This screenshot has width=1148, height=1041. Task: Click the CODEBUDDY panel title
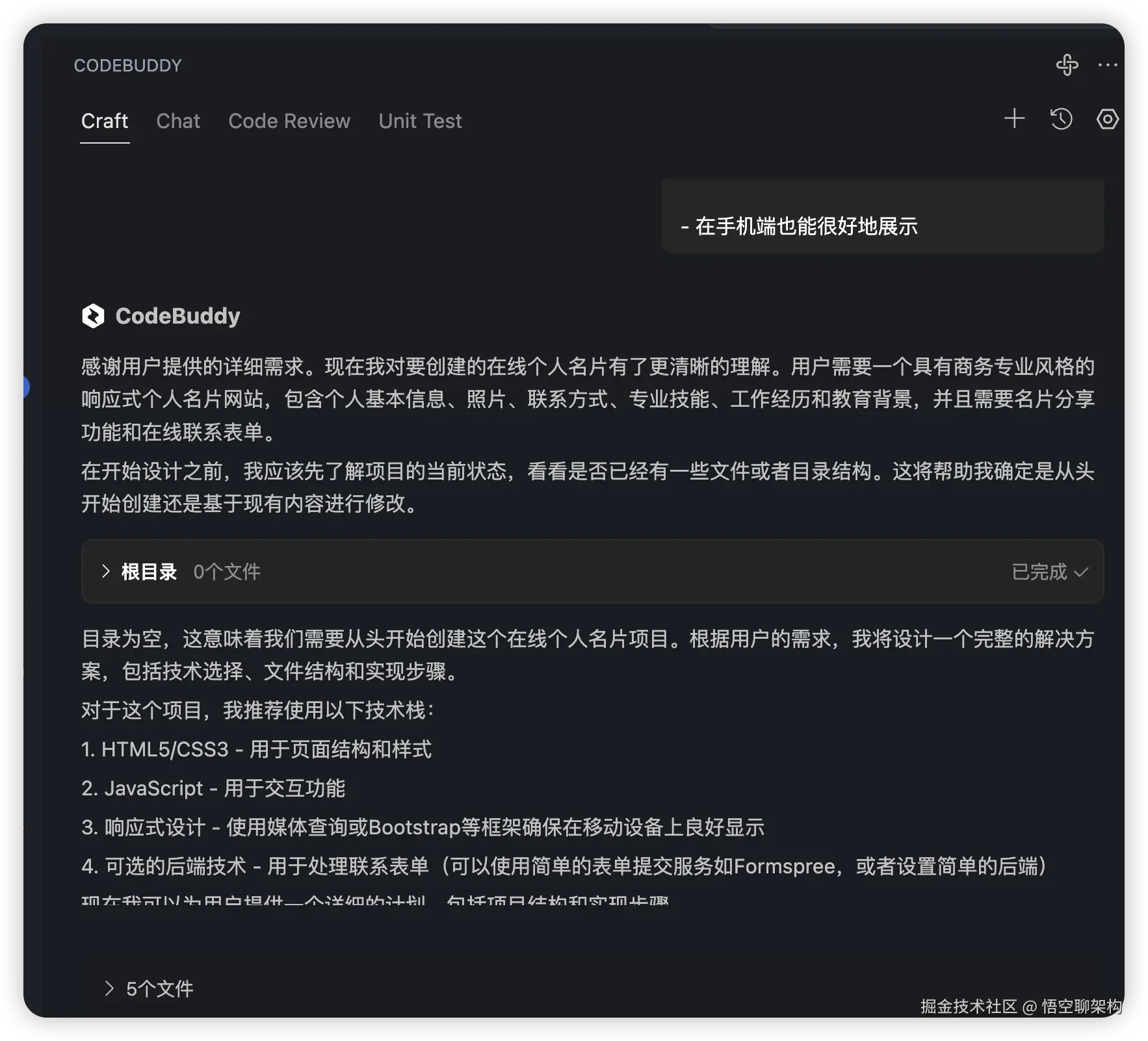(127, 66)
